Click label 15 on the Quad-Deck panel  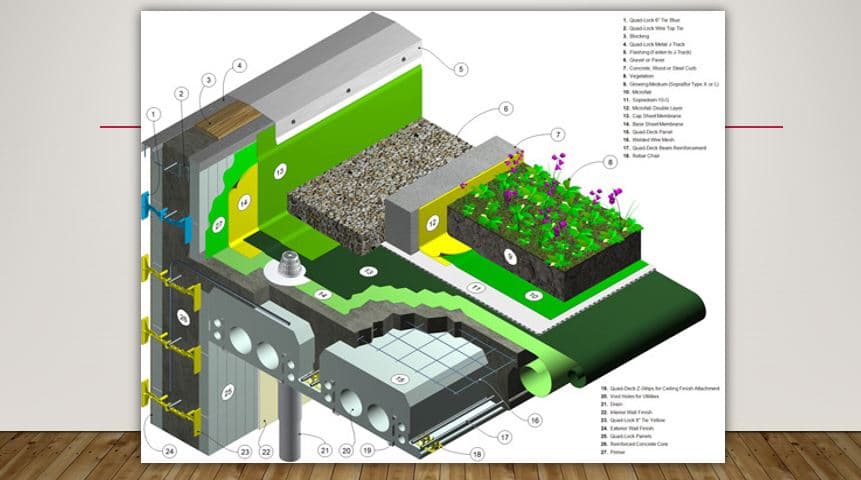[x=400, y=379]
